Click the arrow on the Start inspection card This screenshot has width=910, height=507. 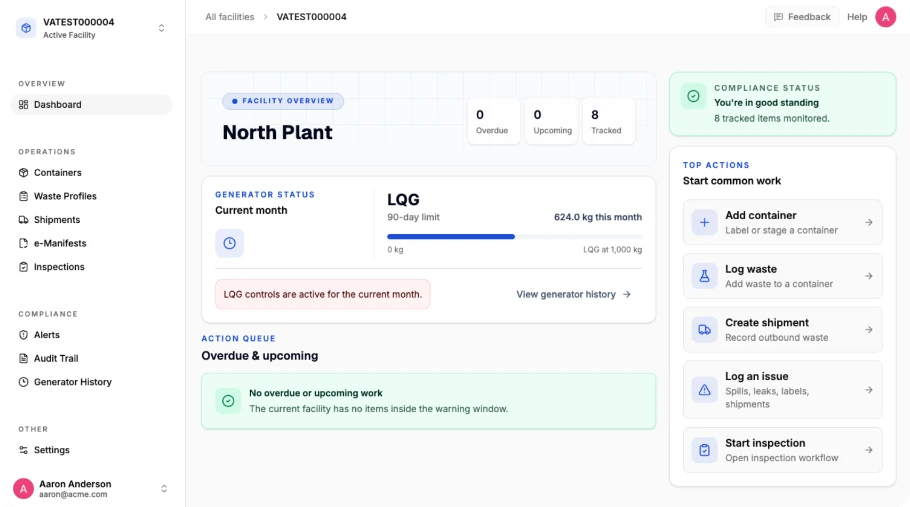[869, 450]
